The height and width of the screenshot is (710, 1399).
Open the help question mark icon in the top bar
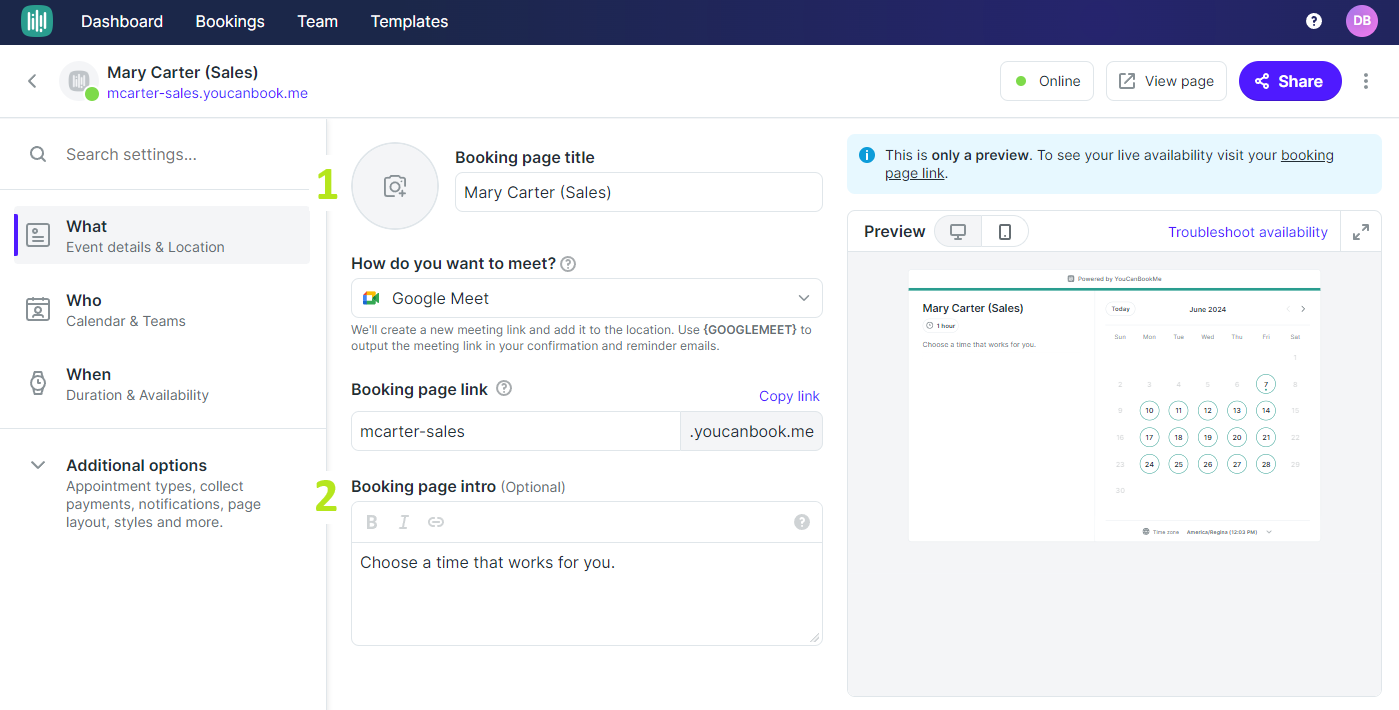coord(1314,21)
